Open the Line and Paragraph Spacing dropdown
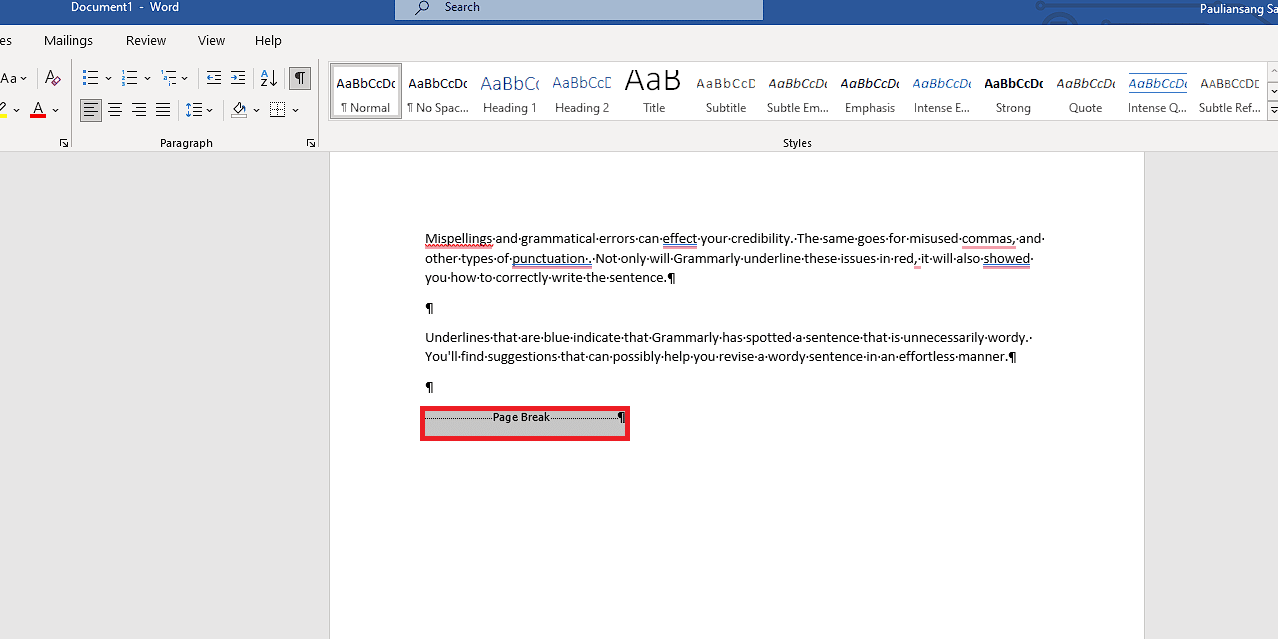 click(198, 110)
